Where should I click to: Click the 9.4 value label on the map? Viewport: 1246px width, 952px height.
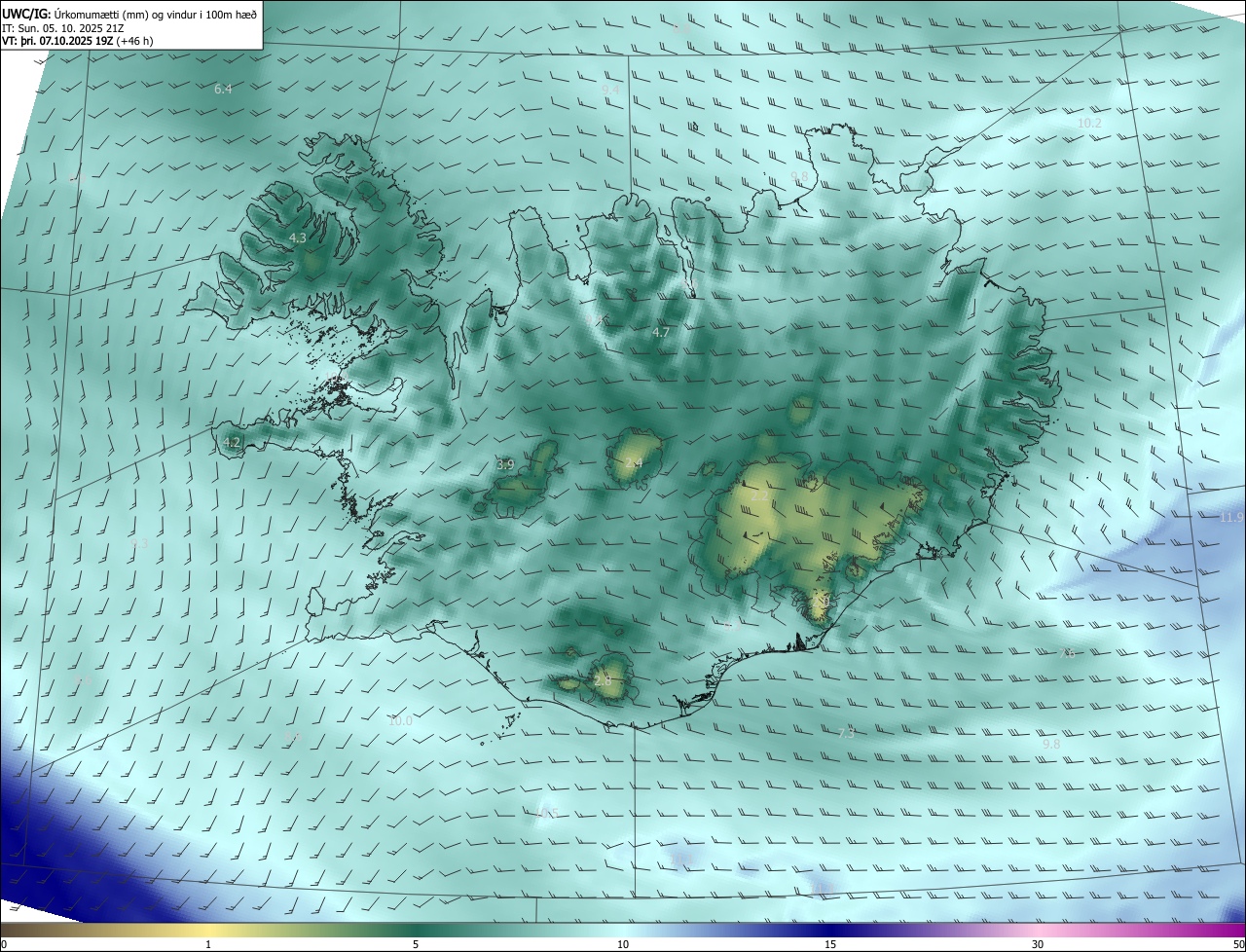click(610, 90)
